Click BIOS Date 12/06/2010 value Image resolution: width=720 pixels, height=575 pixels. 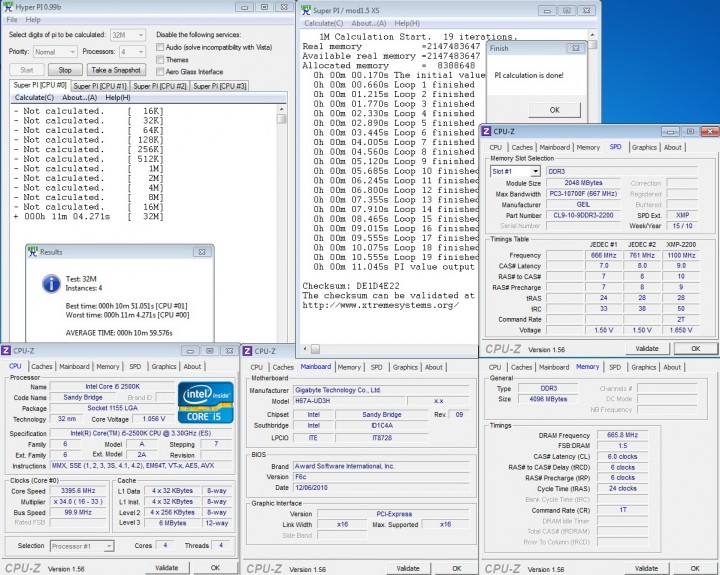tap(382, 487)
